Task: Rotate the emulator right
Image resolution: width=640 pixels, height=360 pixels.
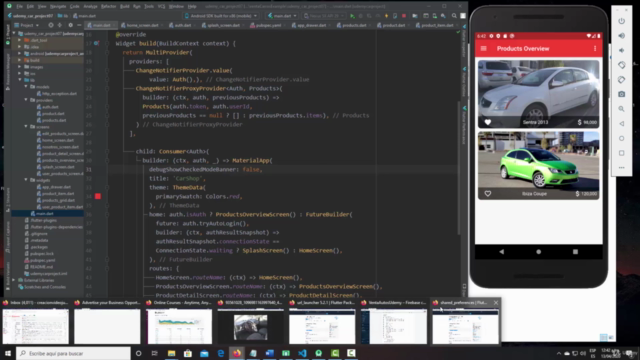Action: click(x=621, y=80)
